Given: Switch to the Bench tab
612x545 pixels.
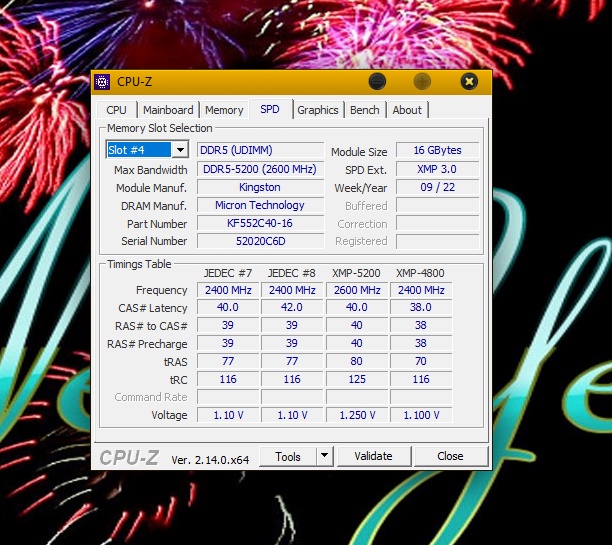Looking at the screenshot, I should 365,110.
